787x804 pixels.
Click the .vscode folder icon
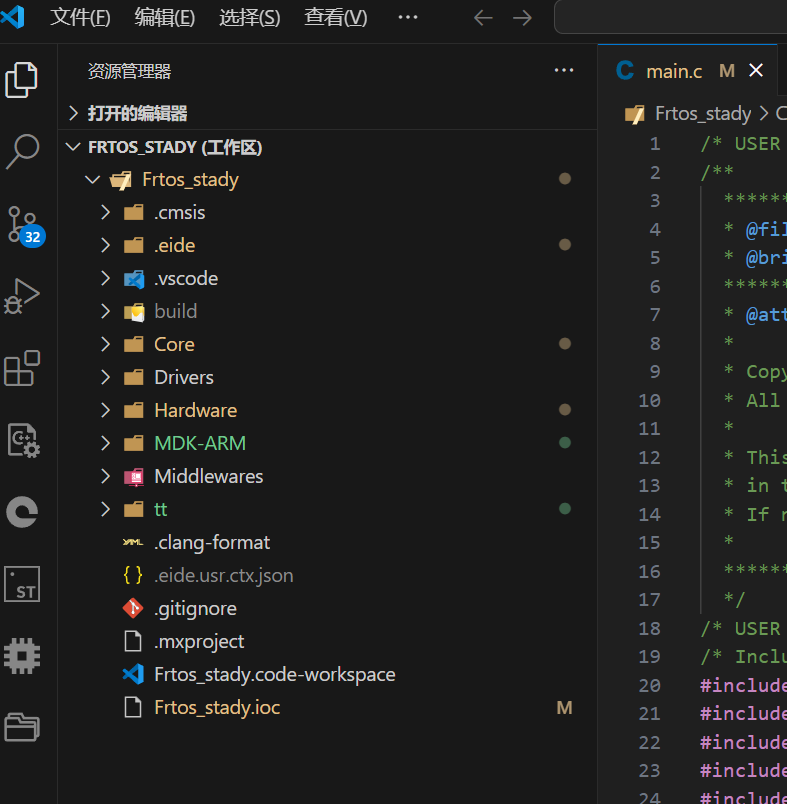point(134,279)
